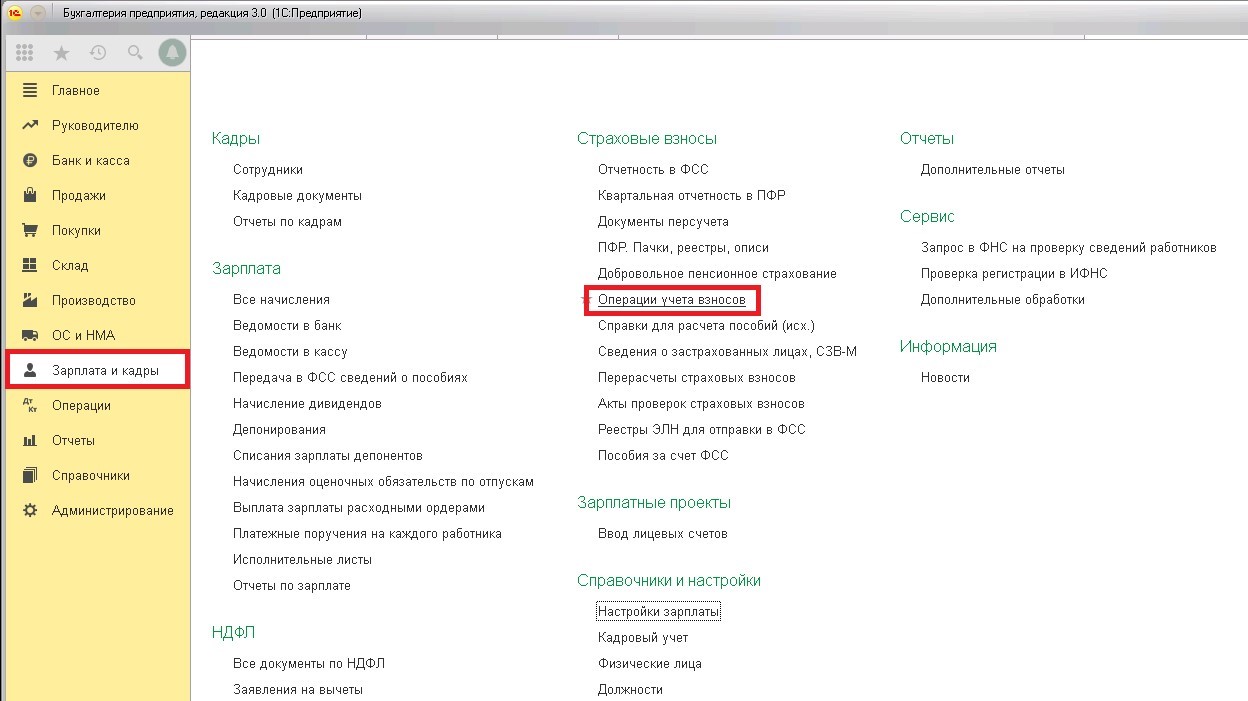
Task: Open Все начисления
Action: point(281,300)
